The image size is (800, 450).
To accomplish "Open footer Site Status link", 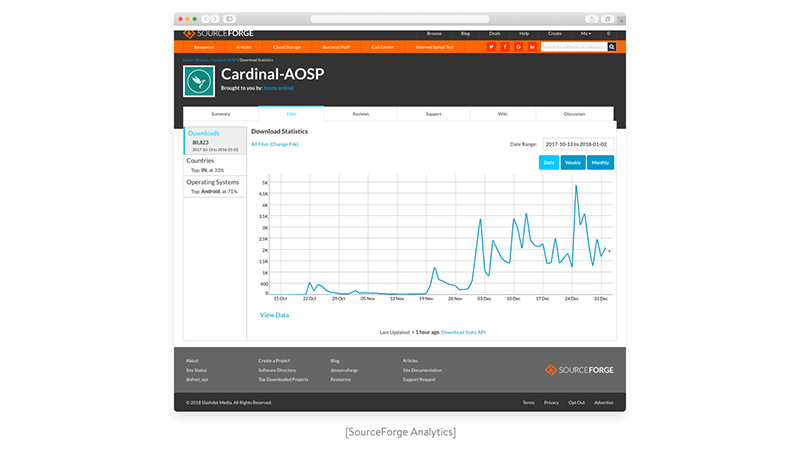I will (x=196, y=370).
